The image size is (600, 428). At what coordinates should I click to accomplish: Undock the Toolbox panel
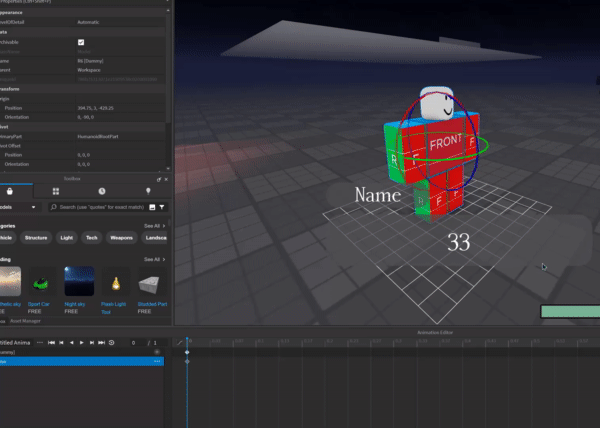[159, 179]
